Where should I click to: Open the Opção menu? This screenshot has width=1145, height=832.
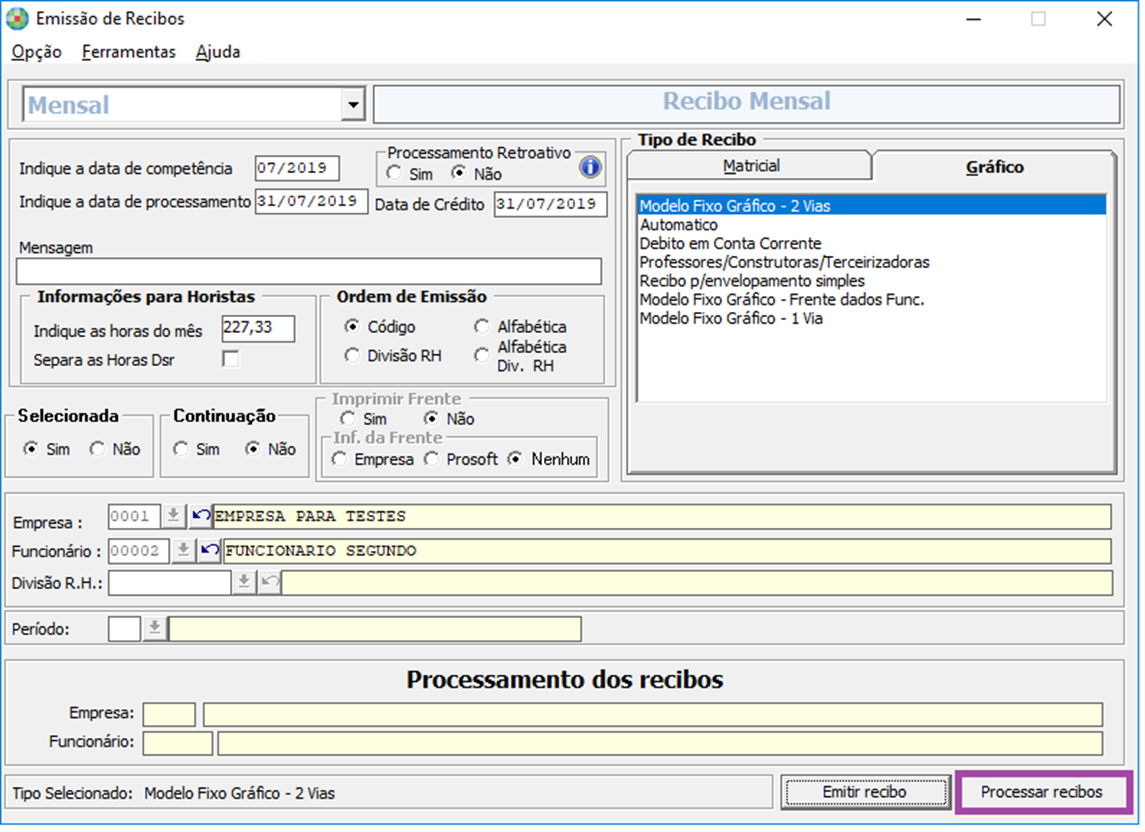(x=37, y=52)
